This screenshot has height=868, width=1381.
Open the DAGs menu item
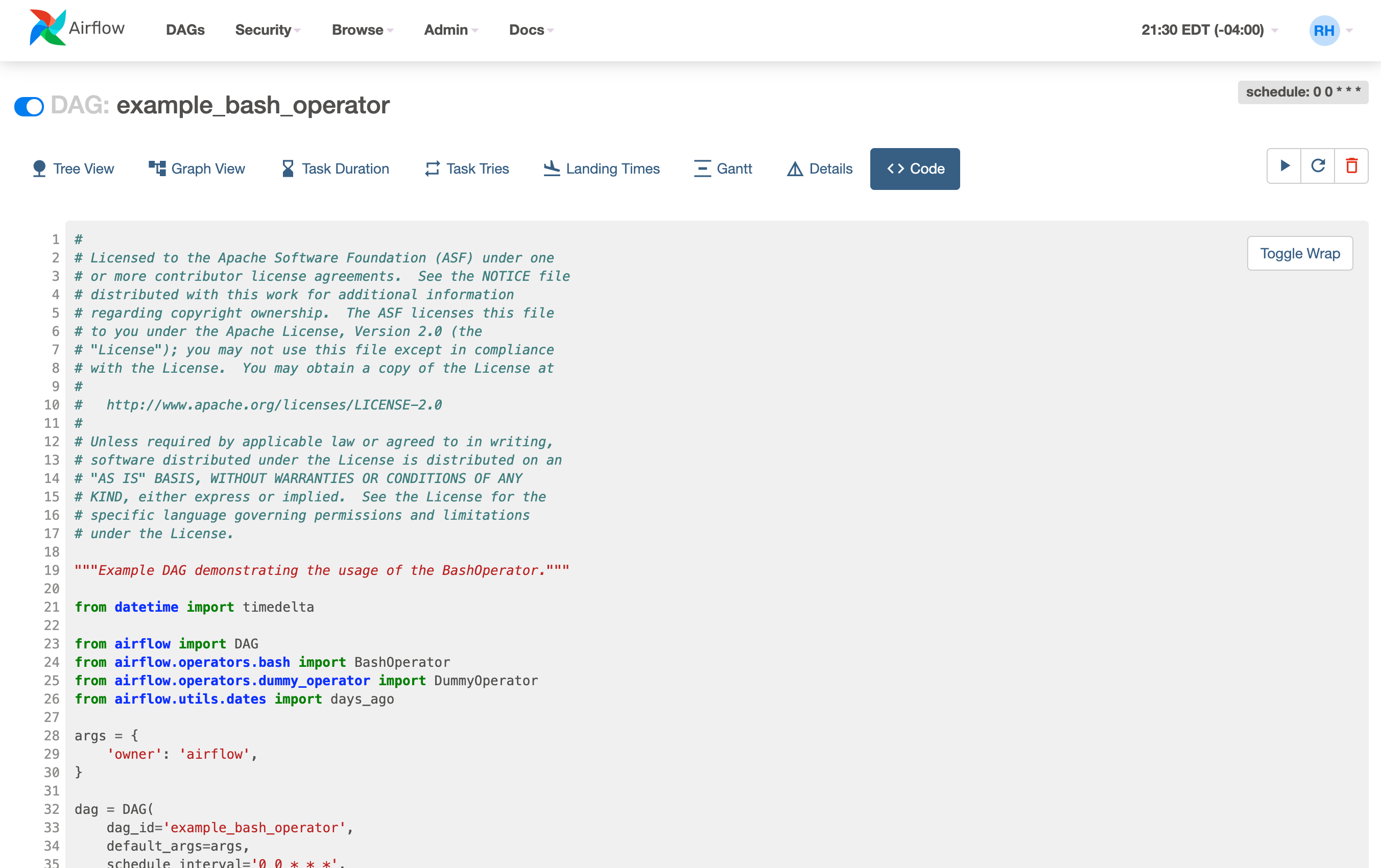pos(185,30)
